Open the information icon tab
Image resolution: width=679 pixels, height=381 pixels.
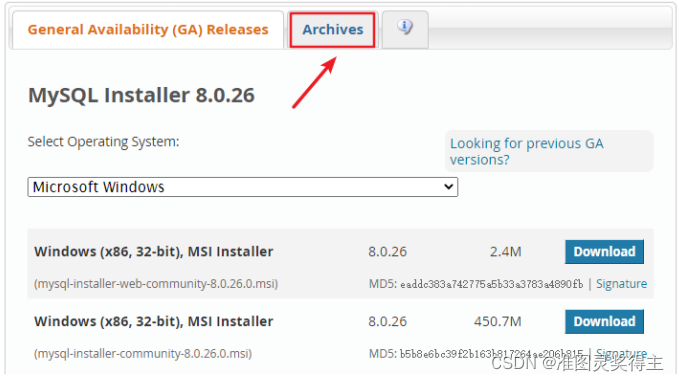click(405, 29)
